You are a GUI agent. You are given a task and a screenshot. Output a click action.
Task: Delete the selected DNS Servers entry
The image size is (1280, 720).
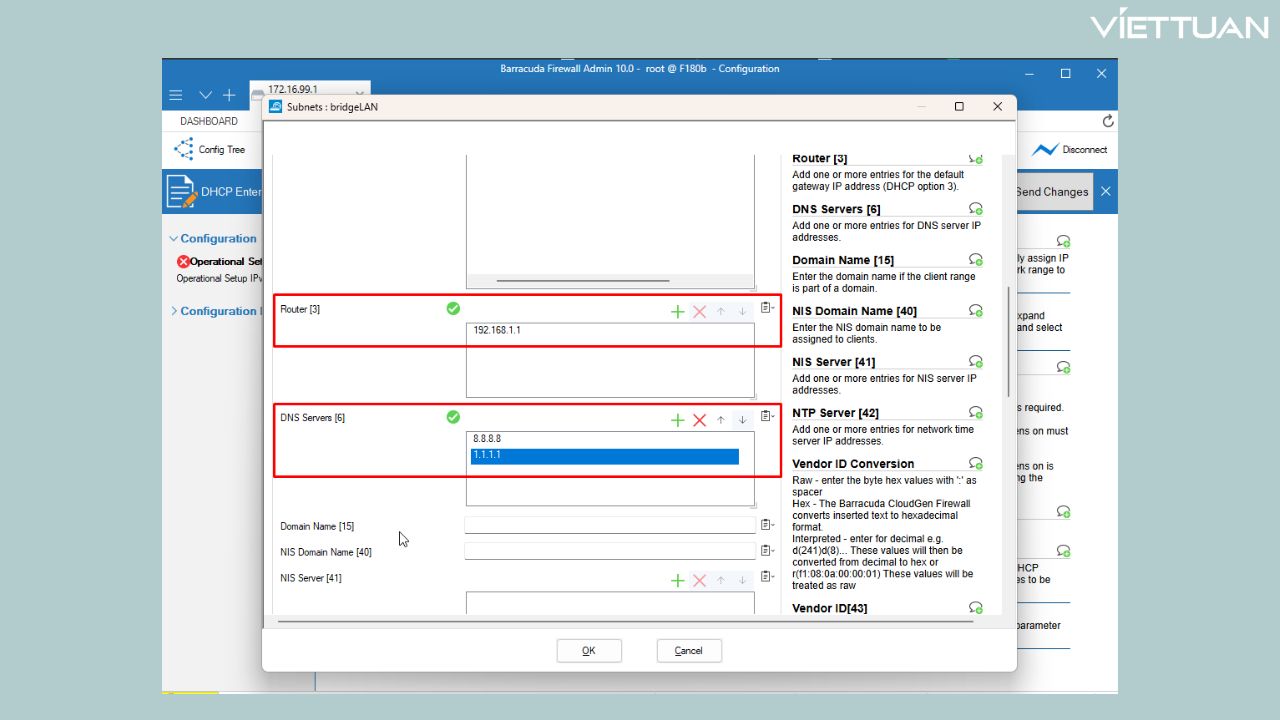tap(699, 420)
